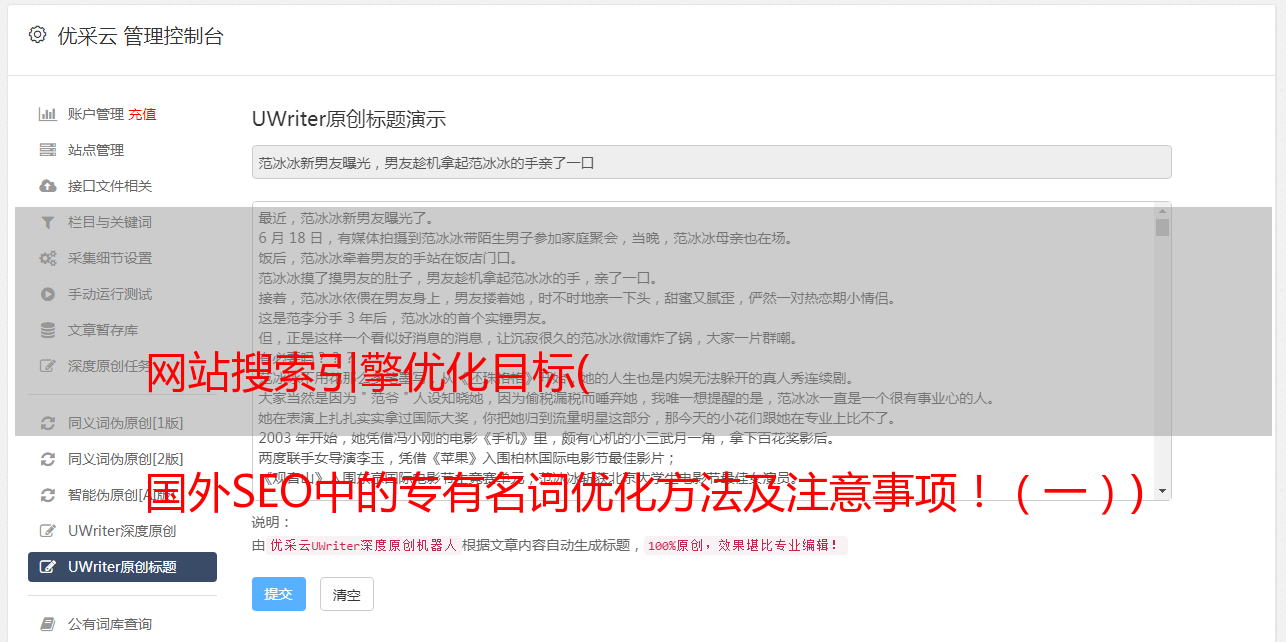Click the cloud upload icon for 接口文件相关
1286x642 pixels.
[47, 186]
